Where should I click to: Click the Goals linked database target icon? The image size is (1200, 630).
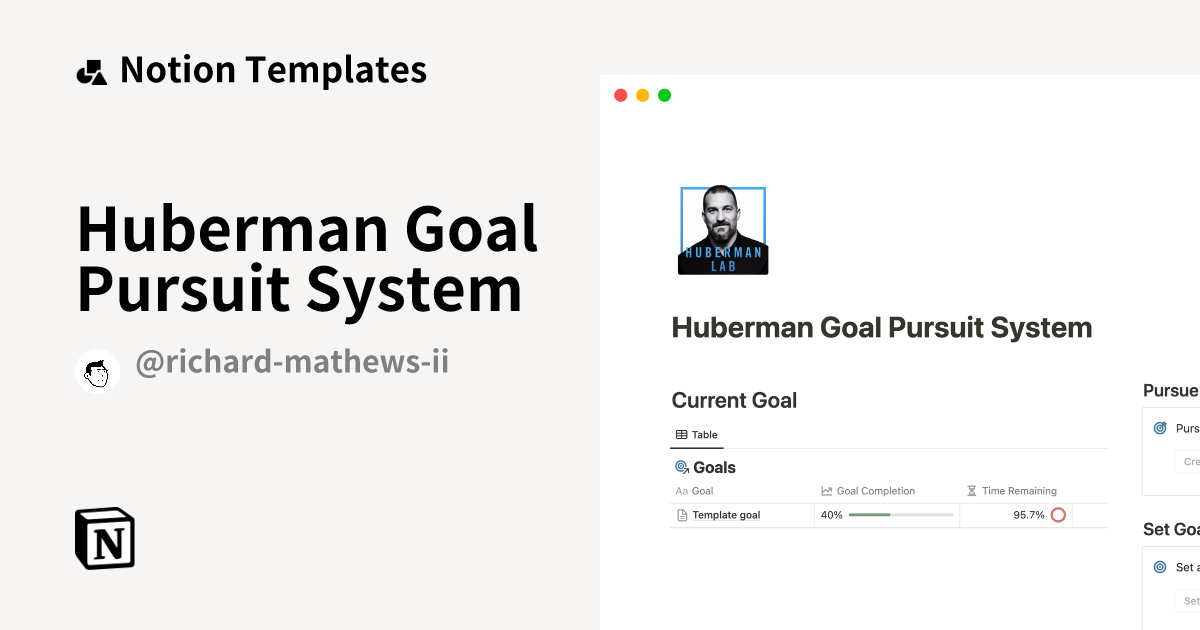click(x=679, y=467)
